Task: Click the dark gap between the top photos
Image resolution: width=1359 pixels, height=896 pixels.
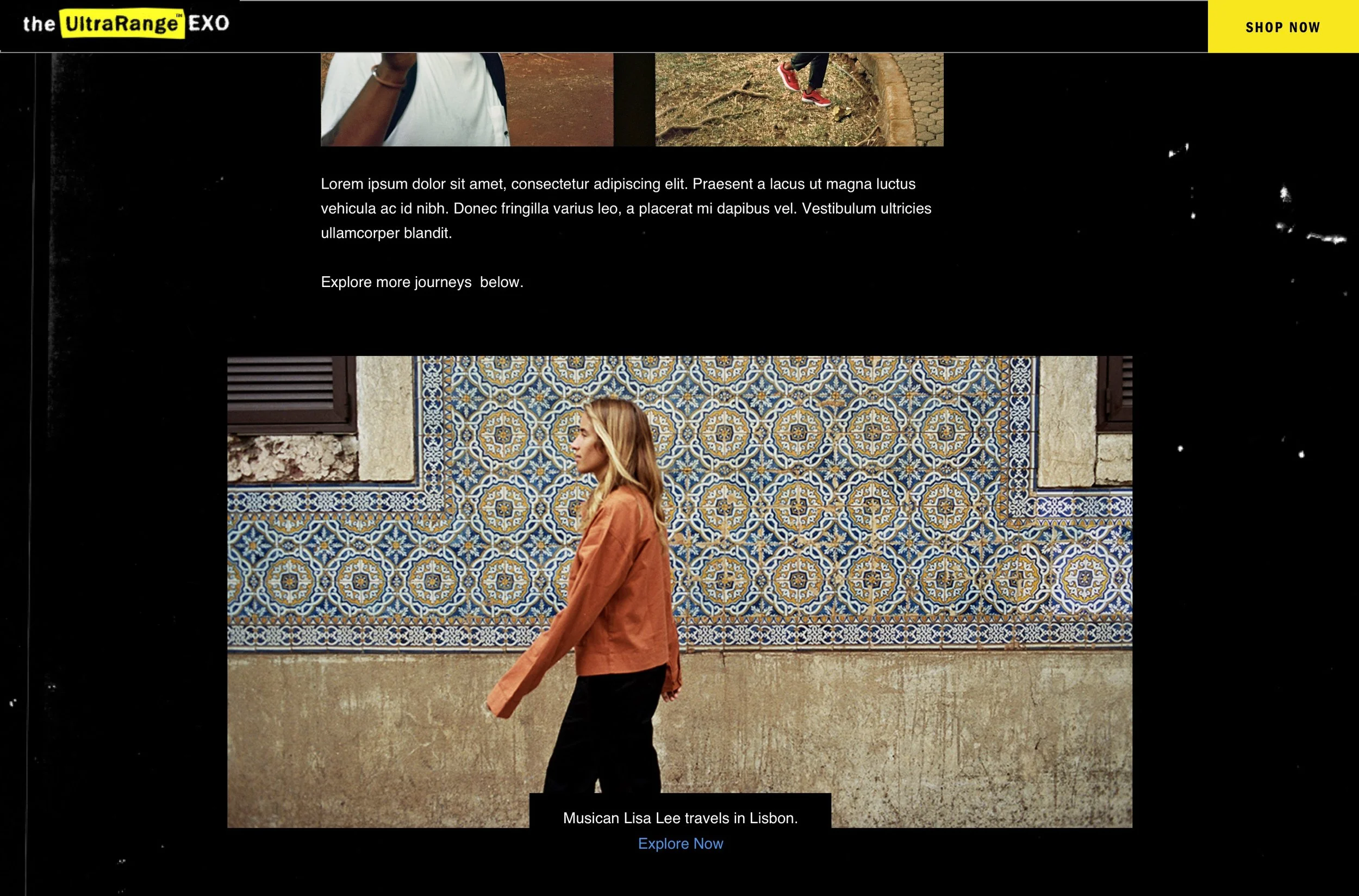Action: click(634, 100)
